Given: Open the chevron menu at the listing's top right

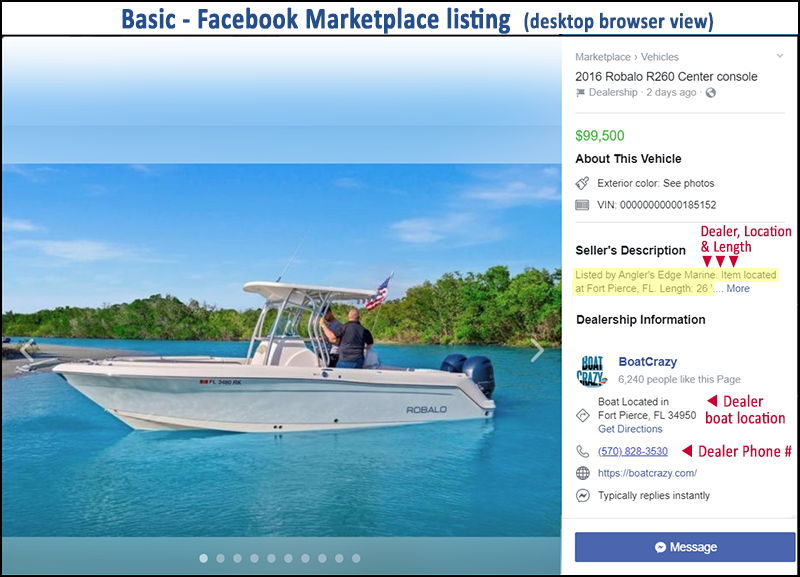Looking at the screenshot, I should (780, 56).
